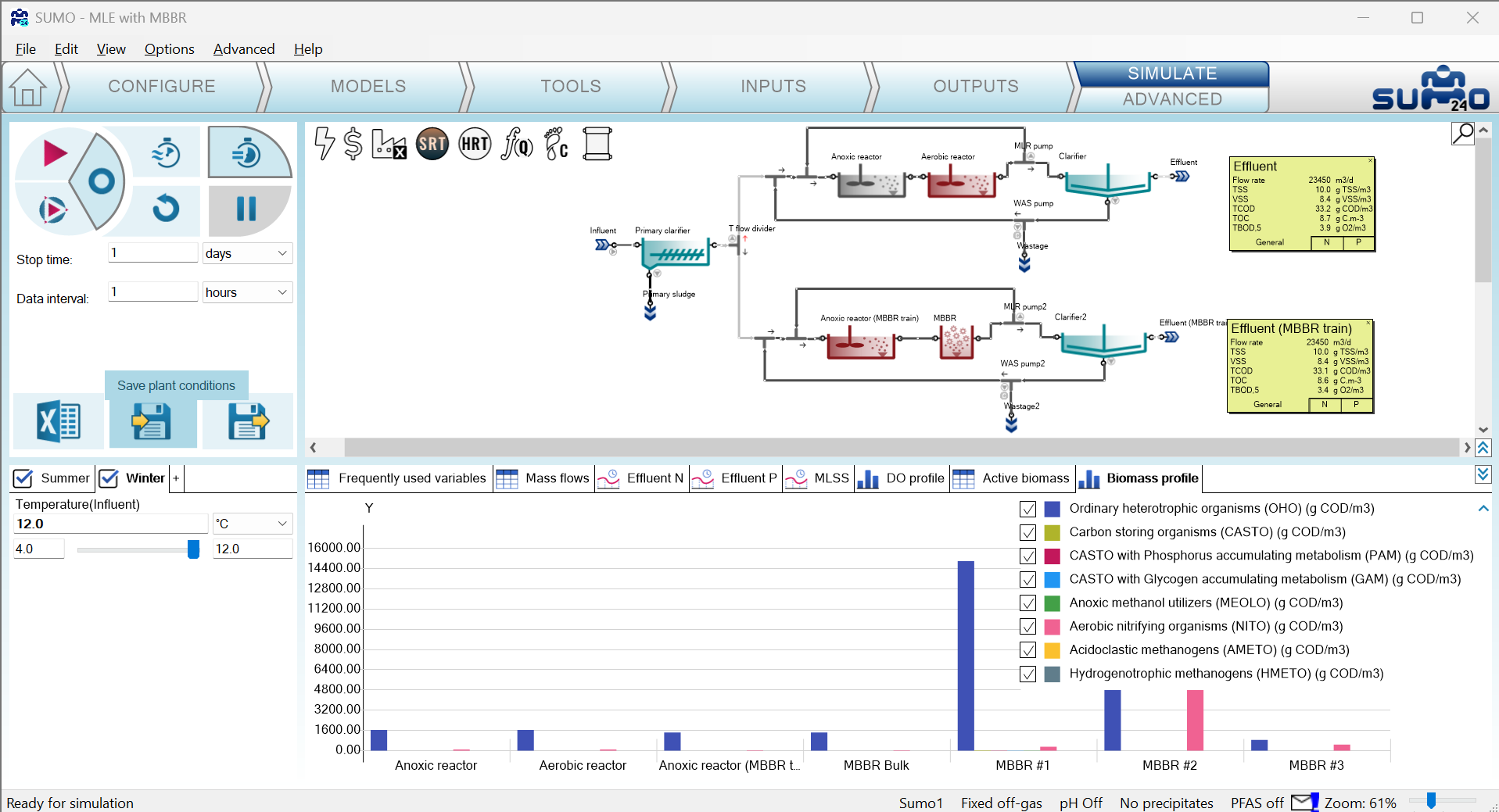Select the MBBR unit on flowsheet
The image size is (1499, 812).
click(x=956, y=342)
